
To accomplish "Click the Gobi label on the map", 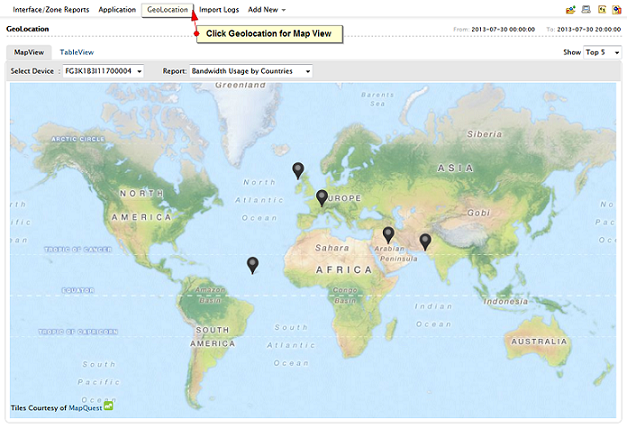I will click(479, 213).
